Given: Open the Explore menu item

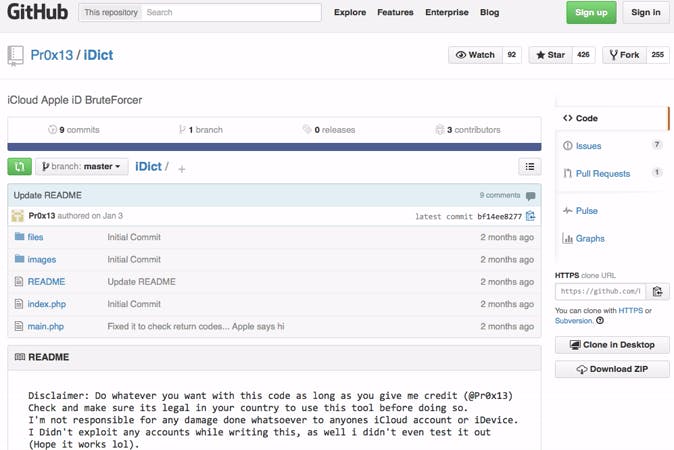Looking at the screenshot, I should [x=350, y=12].
